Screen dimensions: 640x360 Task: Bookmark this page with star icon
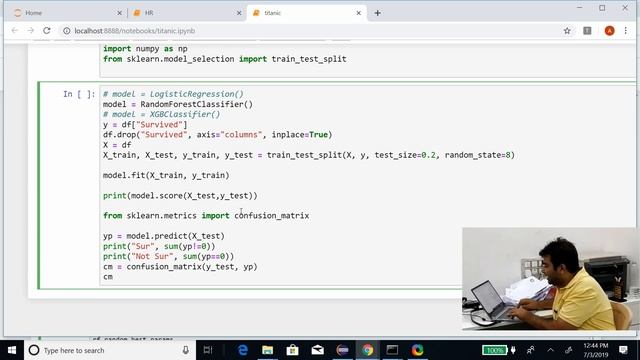coord(567,31)
